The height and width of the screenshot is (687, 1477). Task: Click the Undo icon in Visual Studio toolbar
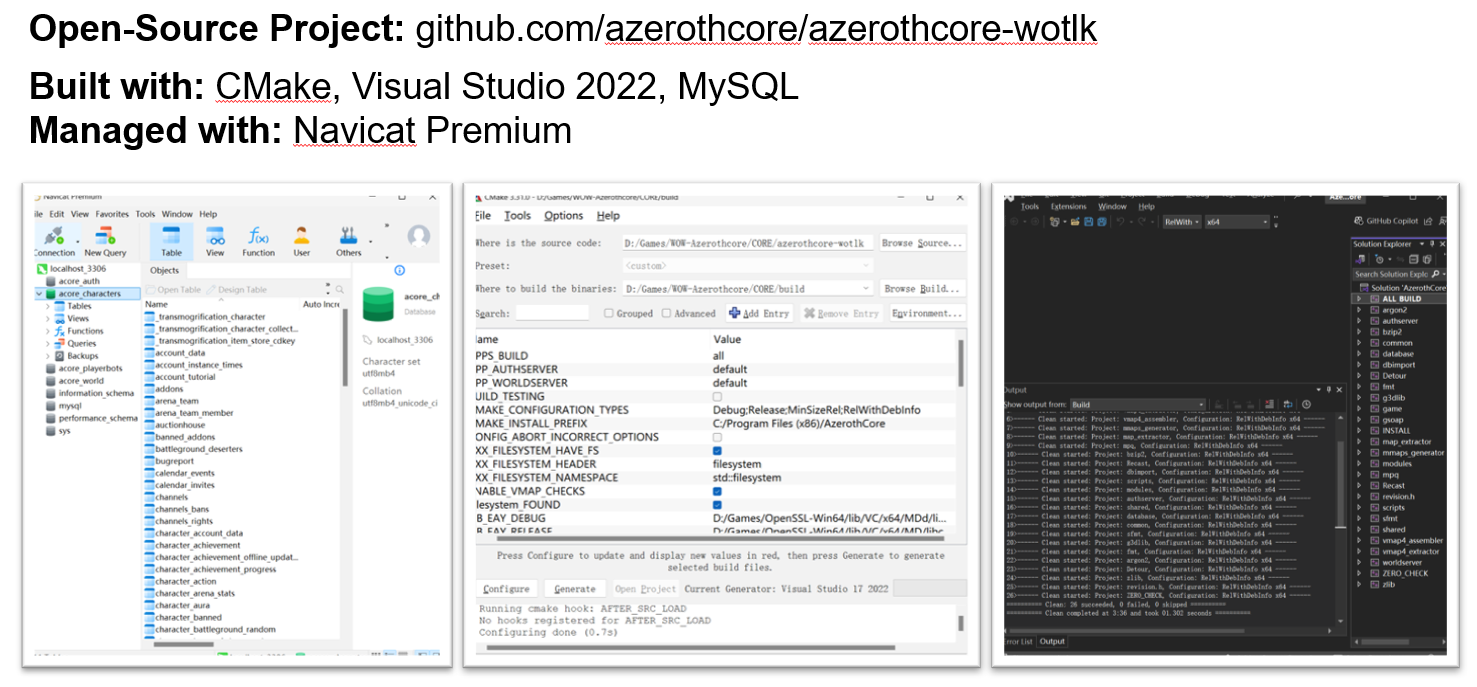click(x=1121, y=222)
